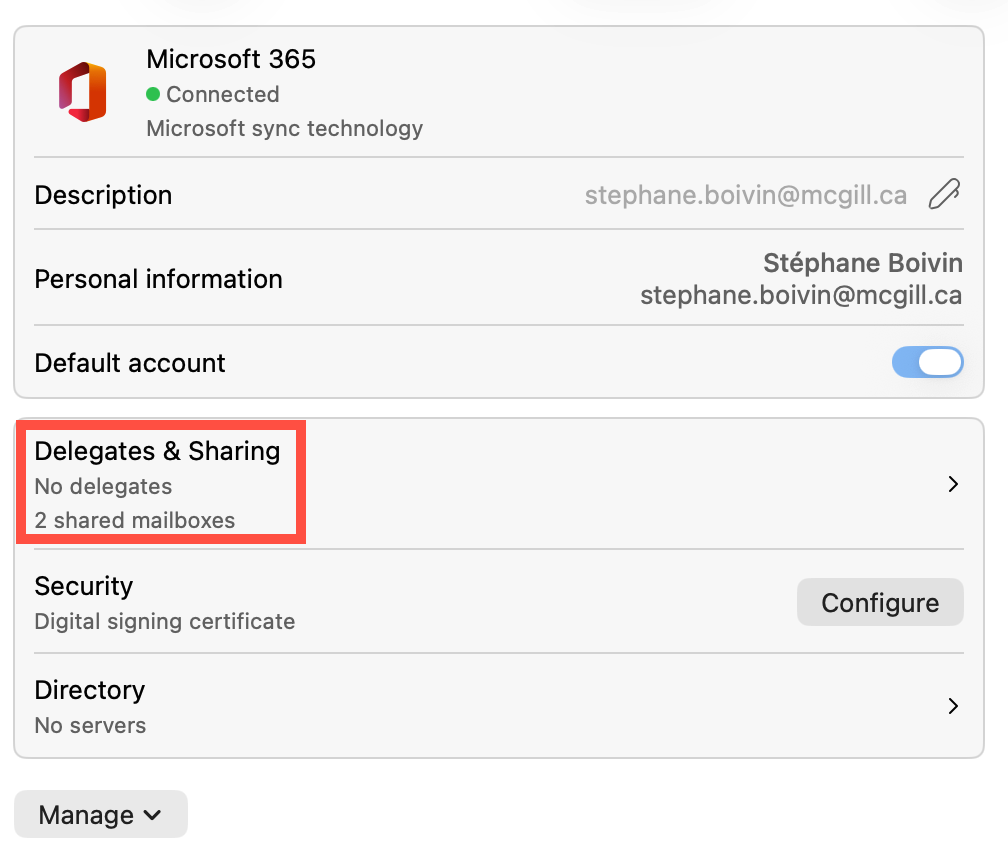The height and width of the screenshot is (854, 1008).
Task: Click the Security section heading
Action: 83,586
